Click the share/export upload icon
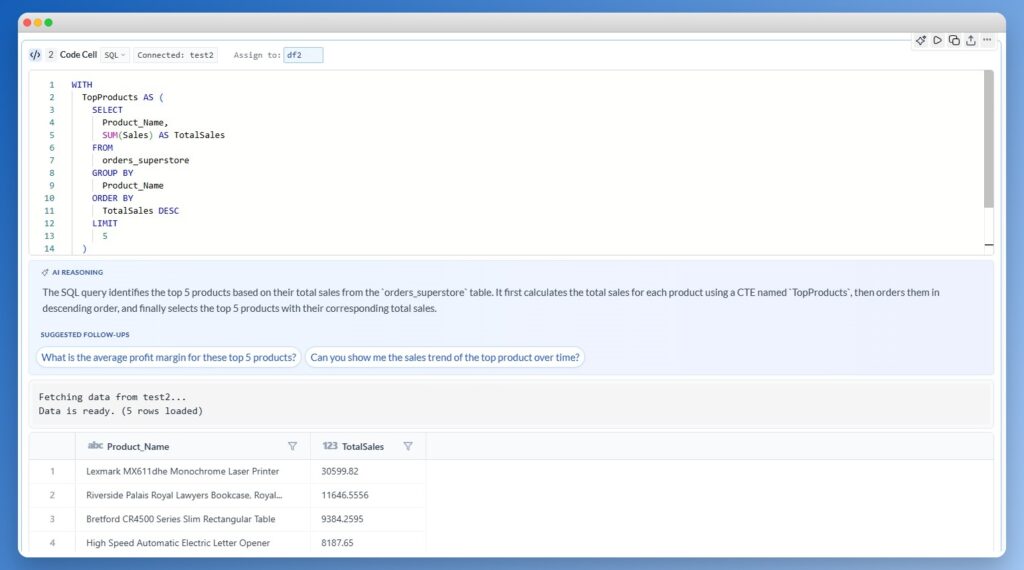The width and height of the screenshot is (1024, 570). click(971, 40)
